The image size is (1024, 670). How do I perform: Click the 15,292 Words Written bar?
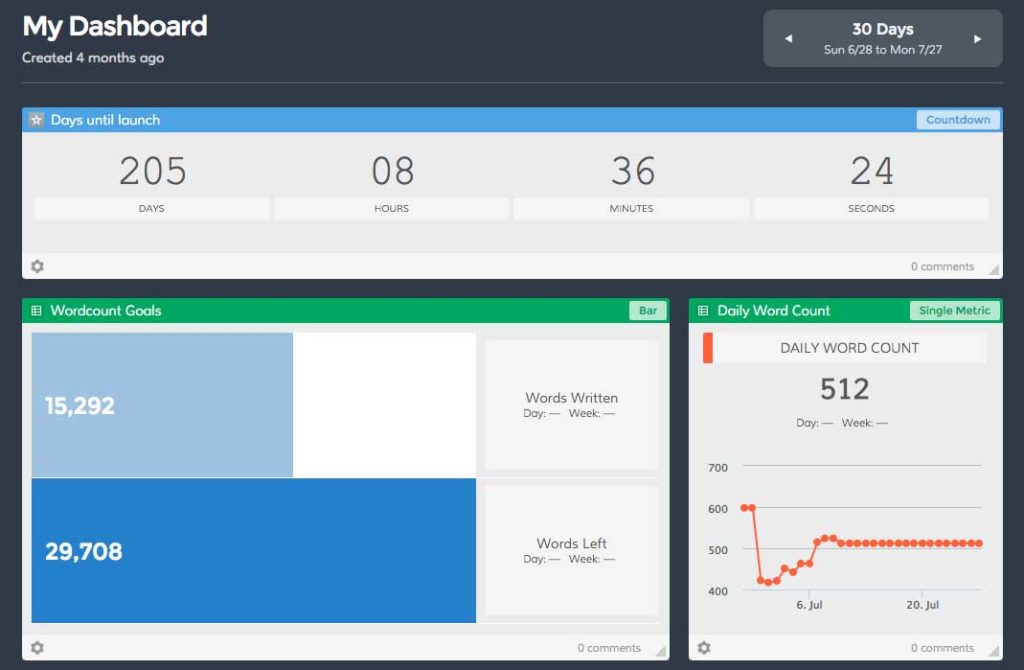(162, 405)
